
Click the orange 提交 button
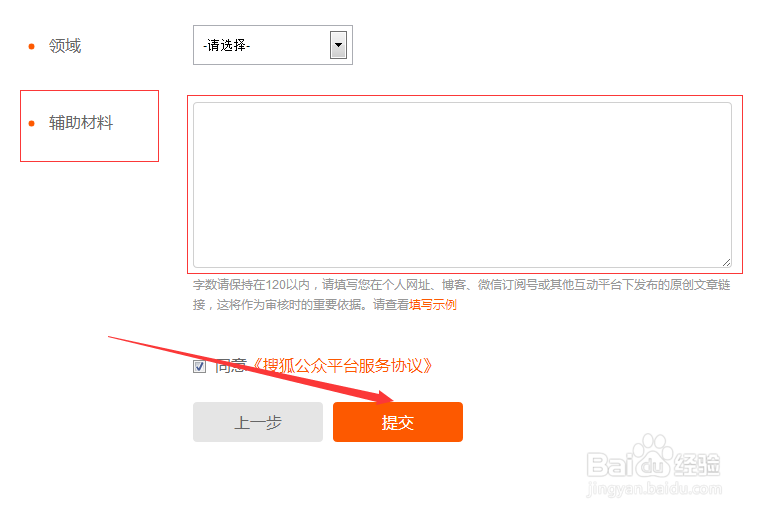pyautogui.click(x=398, y=422)
